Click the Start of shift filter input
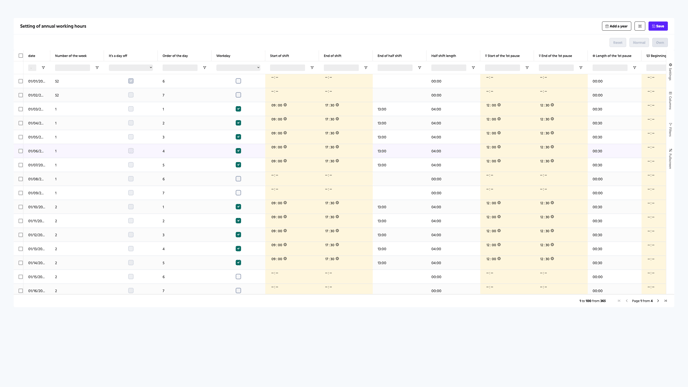688x387 pixels. click(x=287, y=68)
